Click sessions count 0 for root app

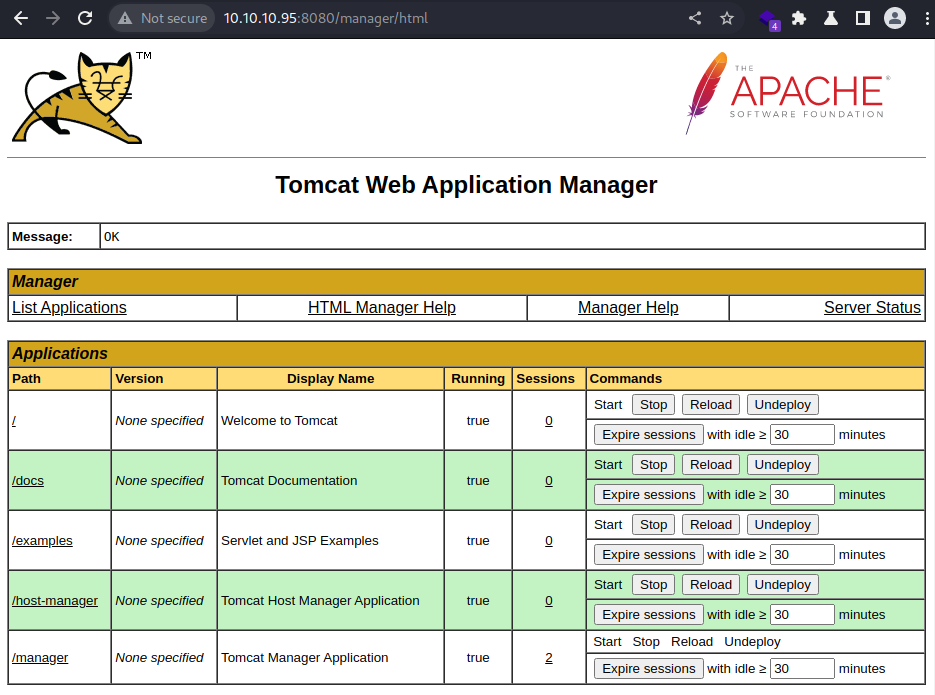coord(549,421)
